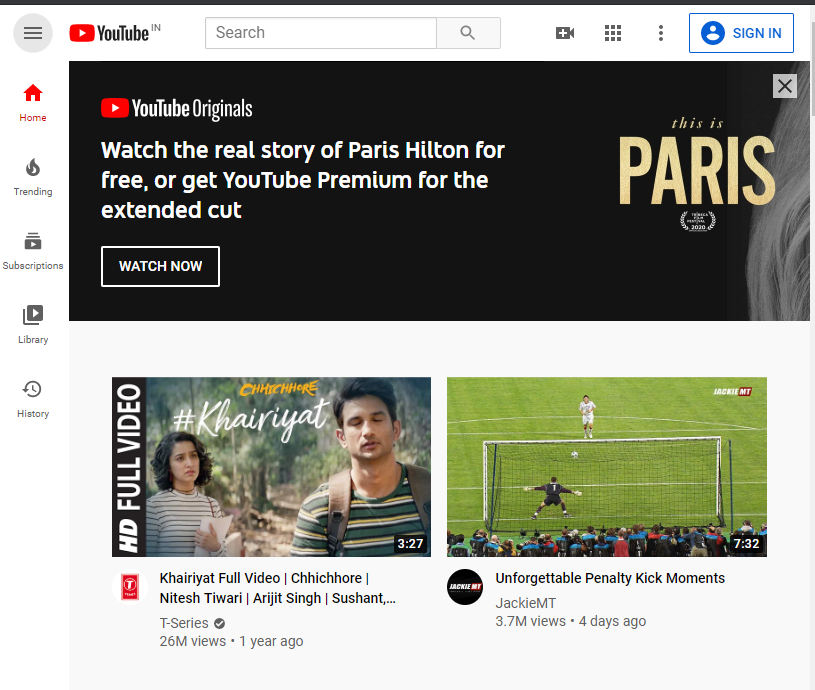This screenshot has height=690, width=815.
Task: Click the '3.7M views' text
Action: [530, 621]
